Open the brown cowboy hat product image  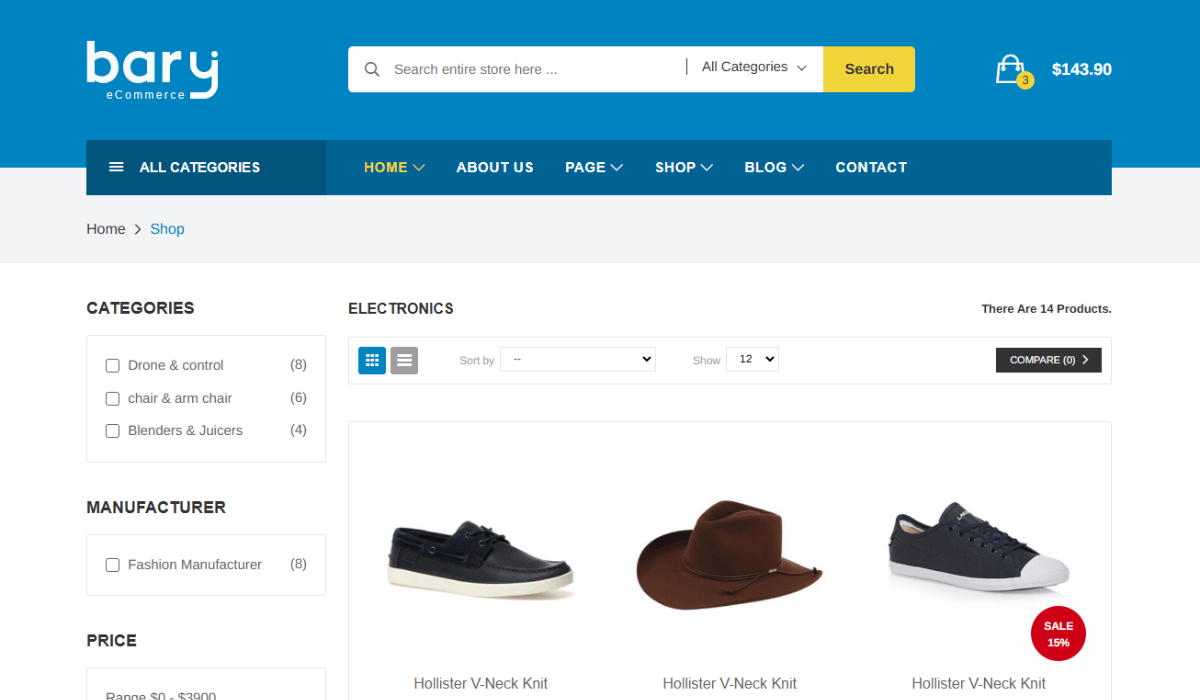click(729, 555)
